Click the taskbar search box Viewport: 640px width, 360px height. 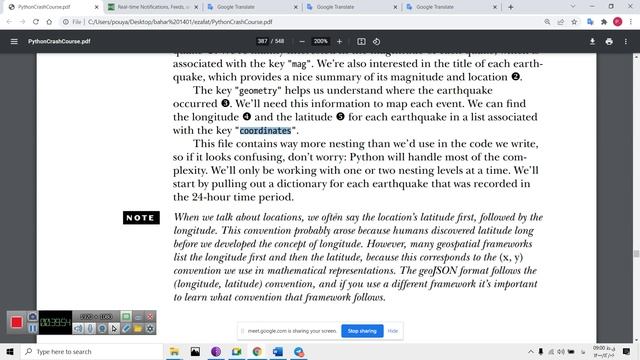click(92, 351)
